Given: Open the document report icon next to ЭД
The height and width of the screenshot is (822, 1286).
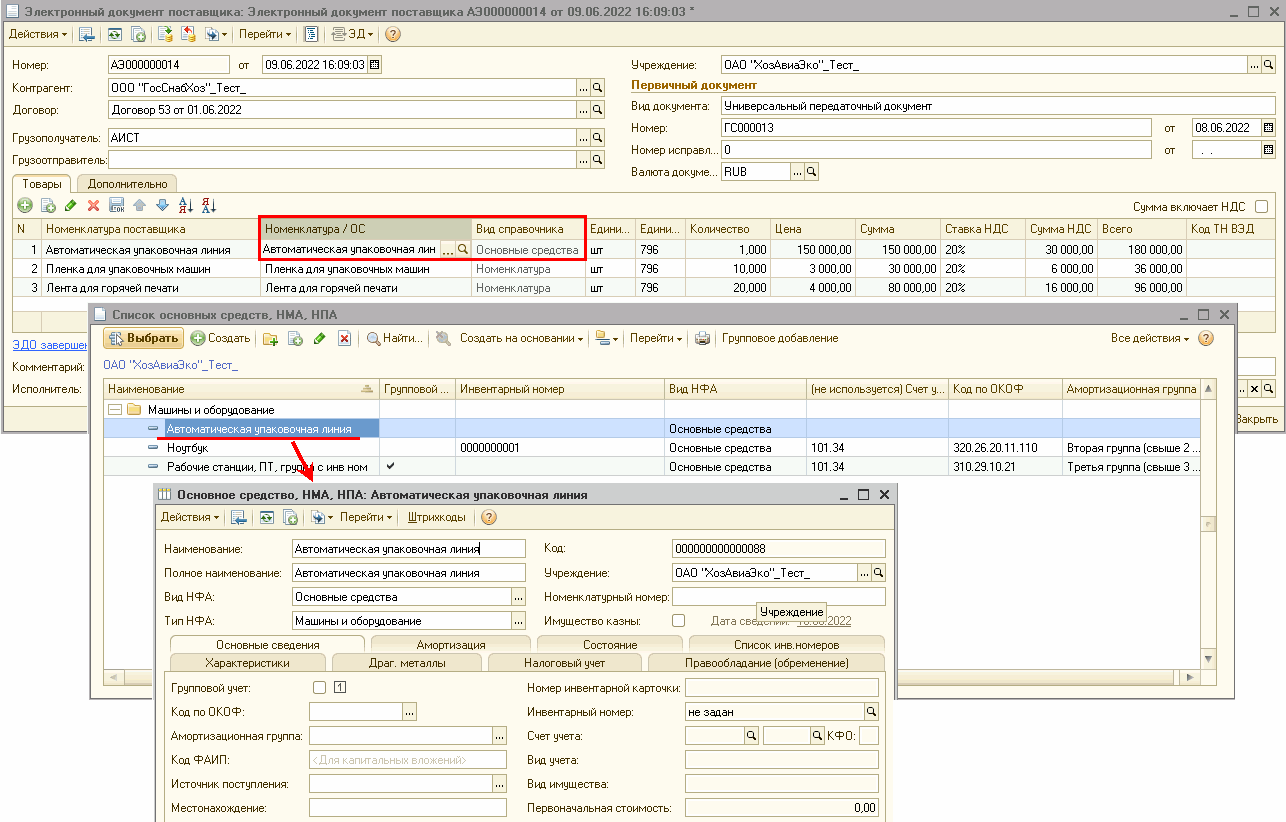Looking at the screenshot, I should [x=311, y=34].
